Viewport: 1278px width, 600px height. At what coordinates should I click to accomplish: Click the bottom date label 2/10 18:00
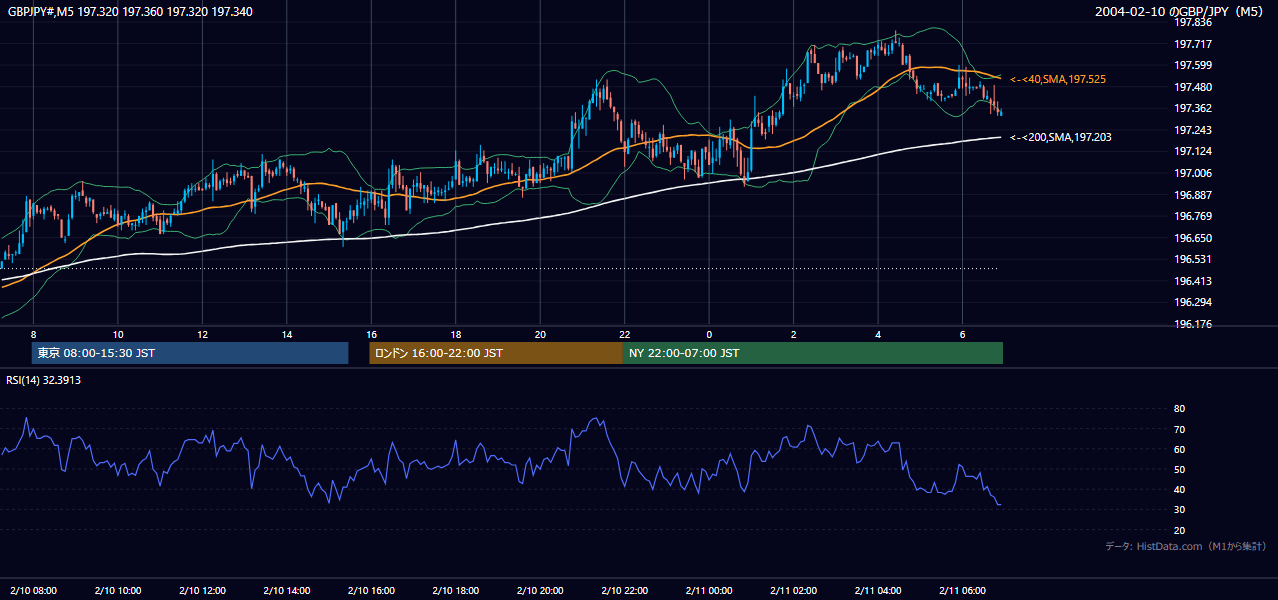456,590
